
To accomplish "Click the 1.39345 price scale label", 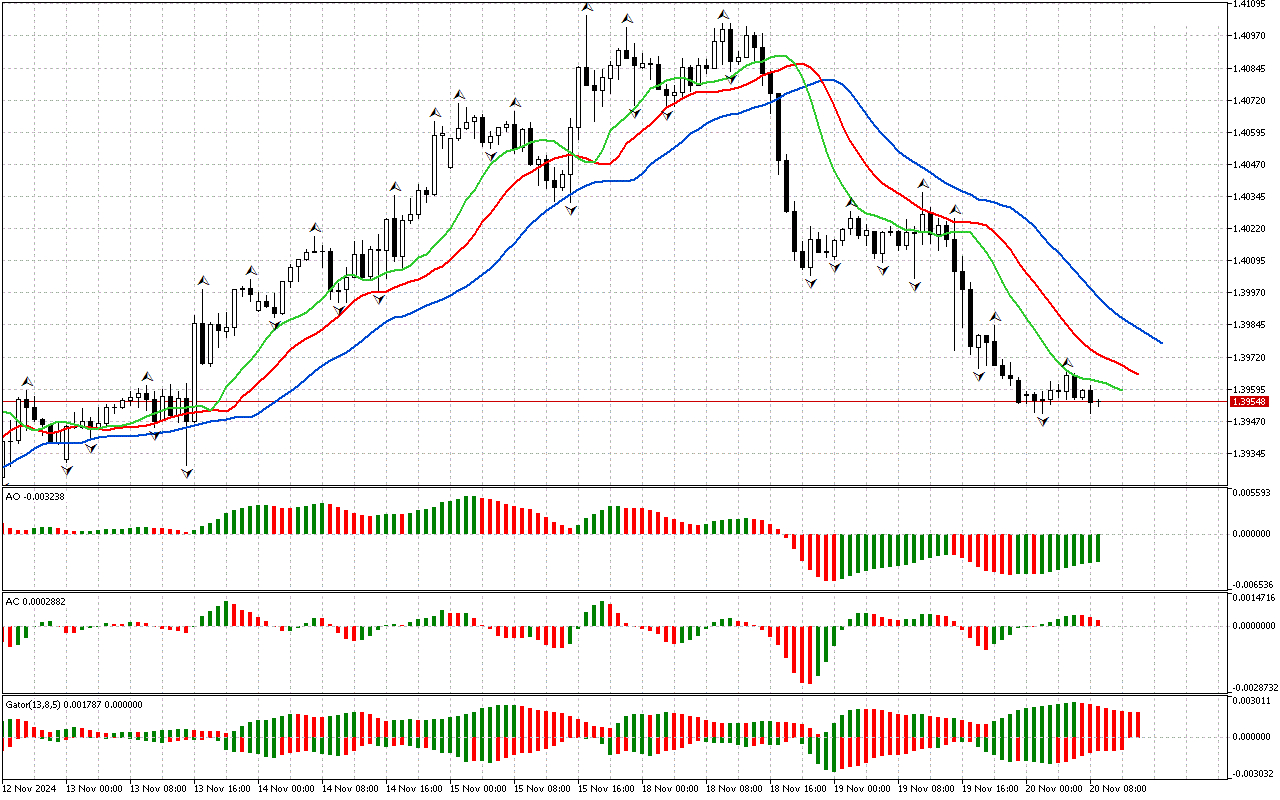I will click(x=1251, y=453).
